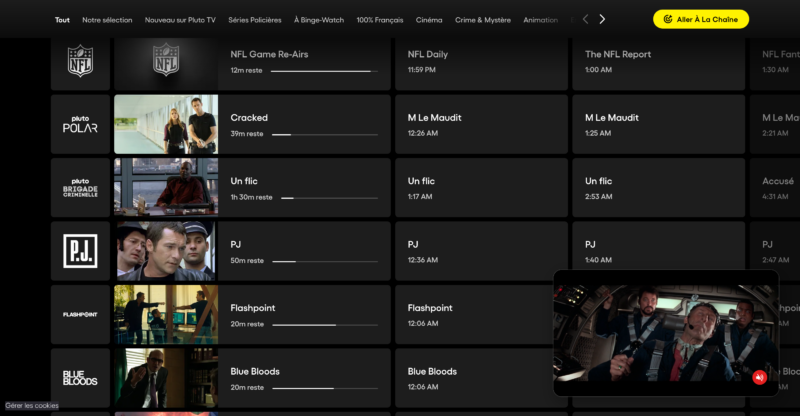This screenshot has height=416, width=800.
Task: Select the Nouveau sur Pluto TV tab
Action: [180, 20]
